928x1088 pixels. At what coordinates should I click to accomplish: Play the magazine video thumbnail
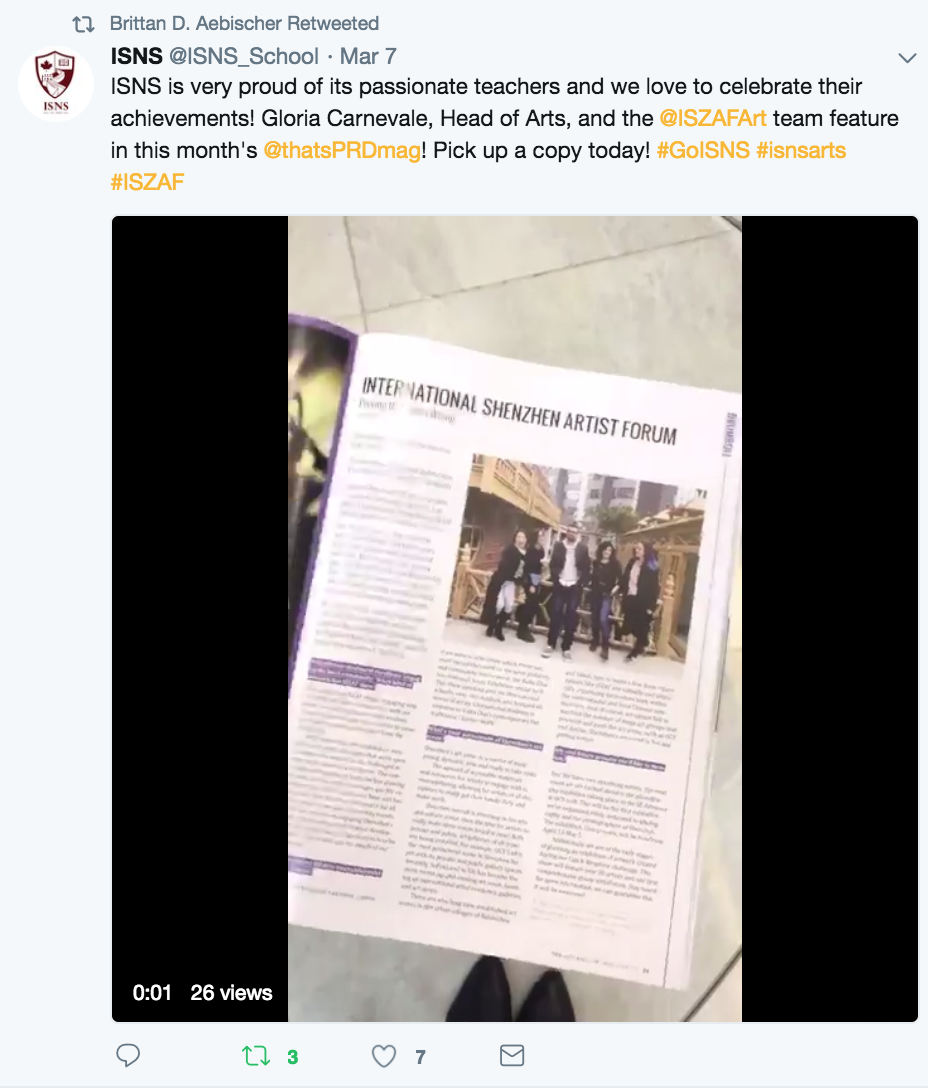point(514,618)
